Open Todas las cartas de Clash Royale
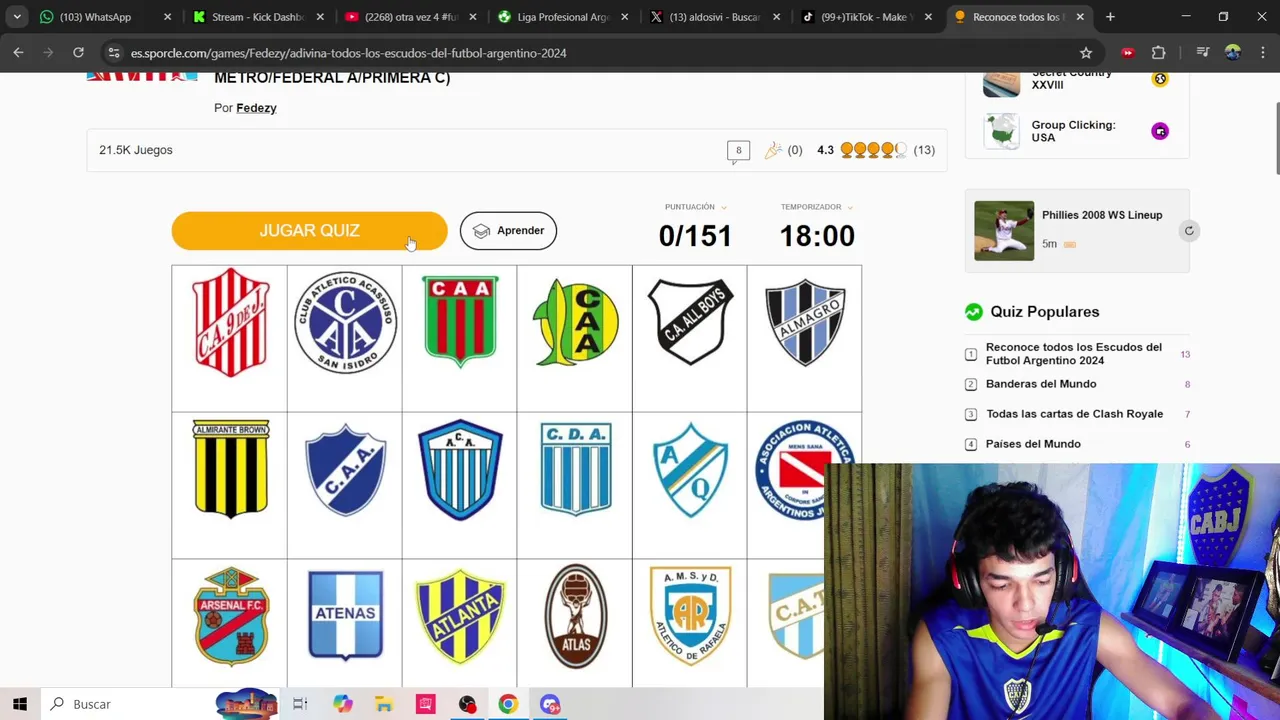 pos(1074,414)
